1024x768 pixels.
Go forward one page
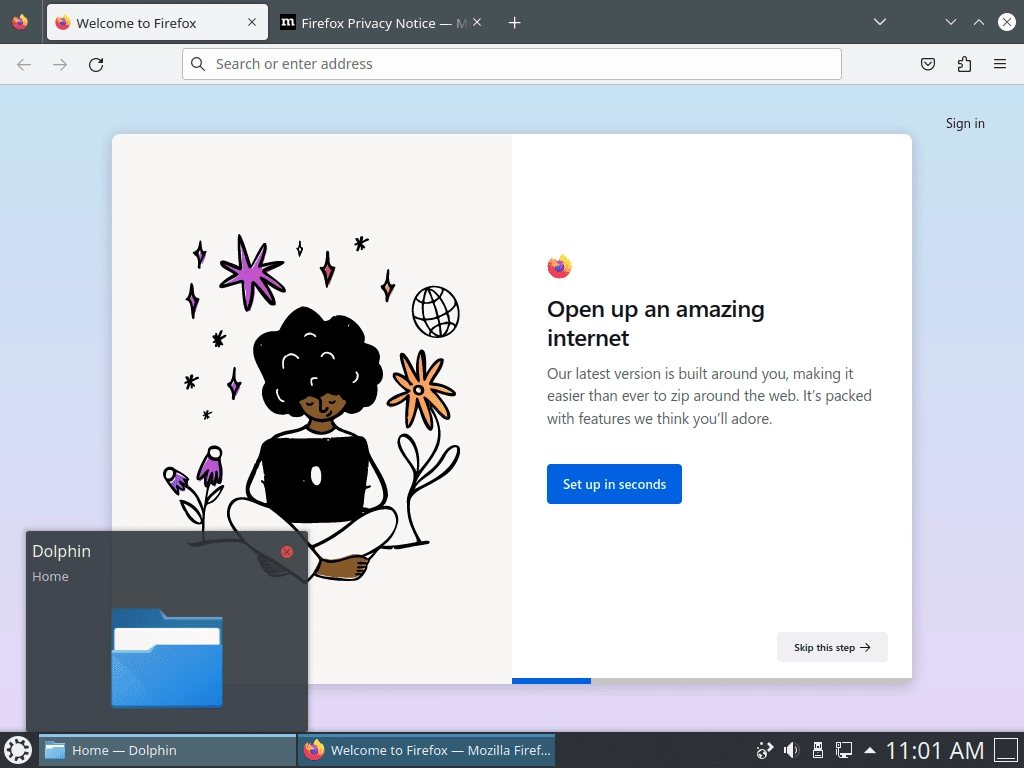pos(60,64)
